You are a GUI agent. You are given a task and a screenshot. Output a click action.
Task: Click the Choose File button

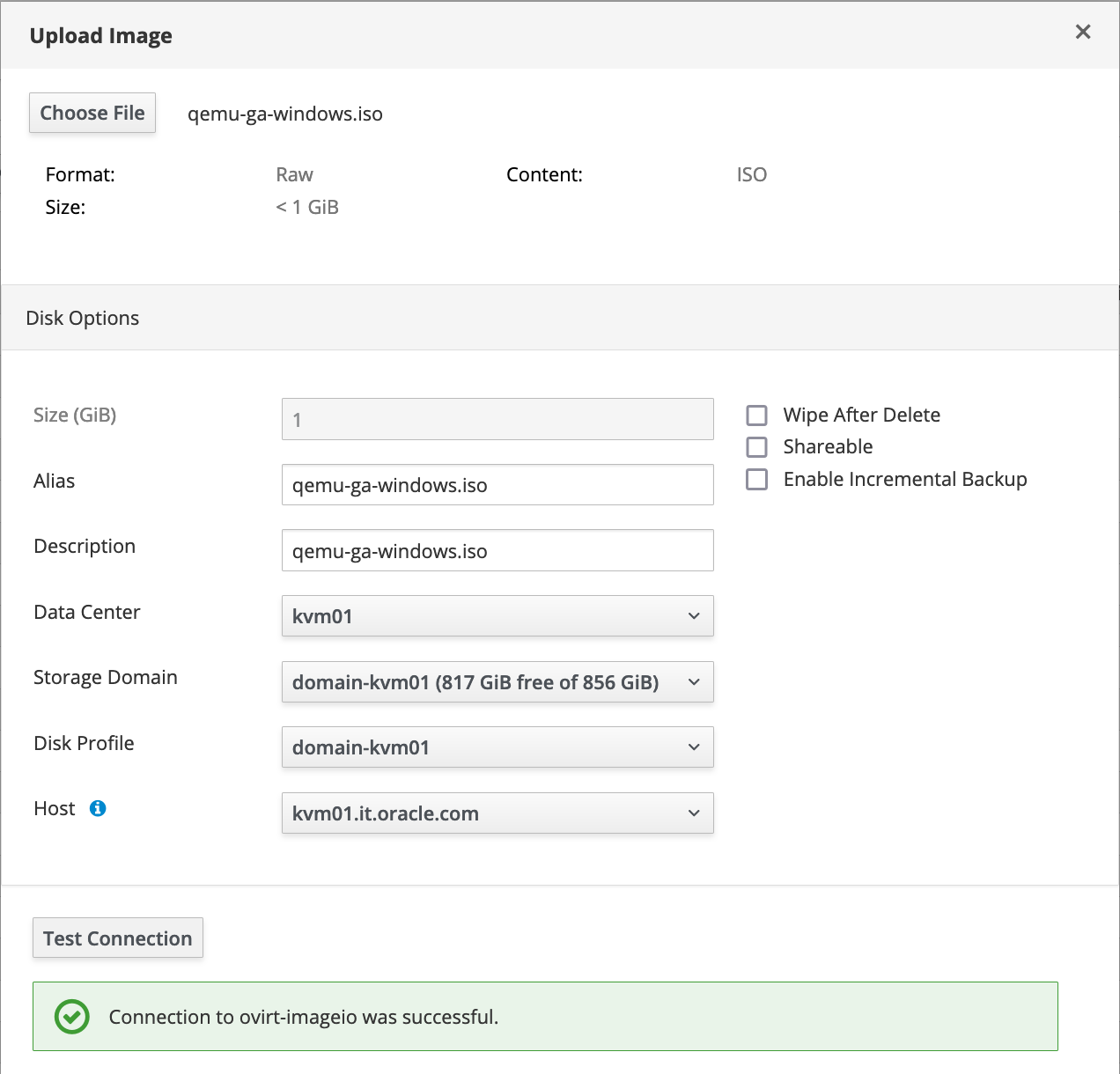click(x=92, y=113)
